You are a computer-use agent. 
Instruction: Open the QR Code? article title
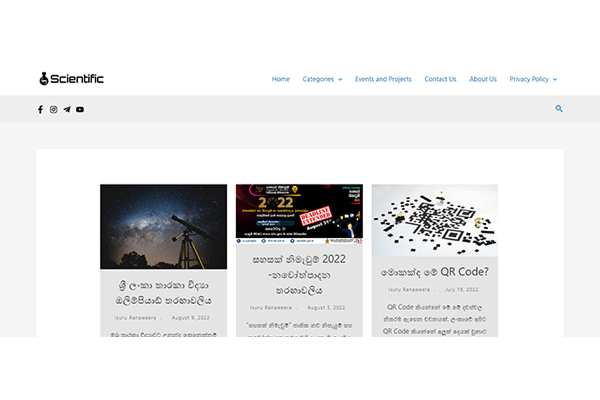tap(434, 271)
